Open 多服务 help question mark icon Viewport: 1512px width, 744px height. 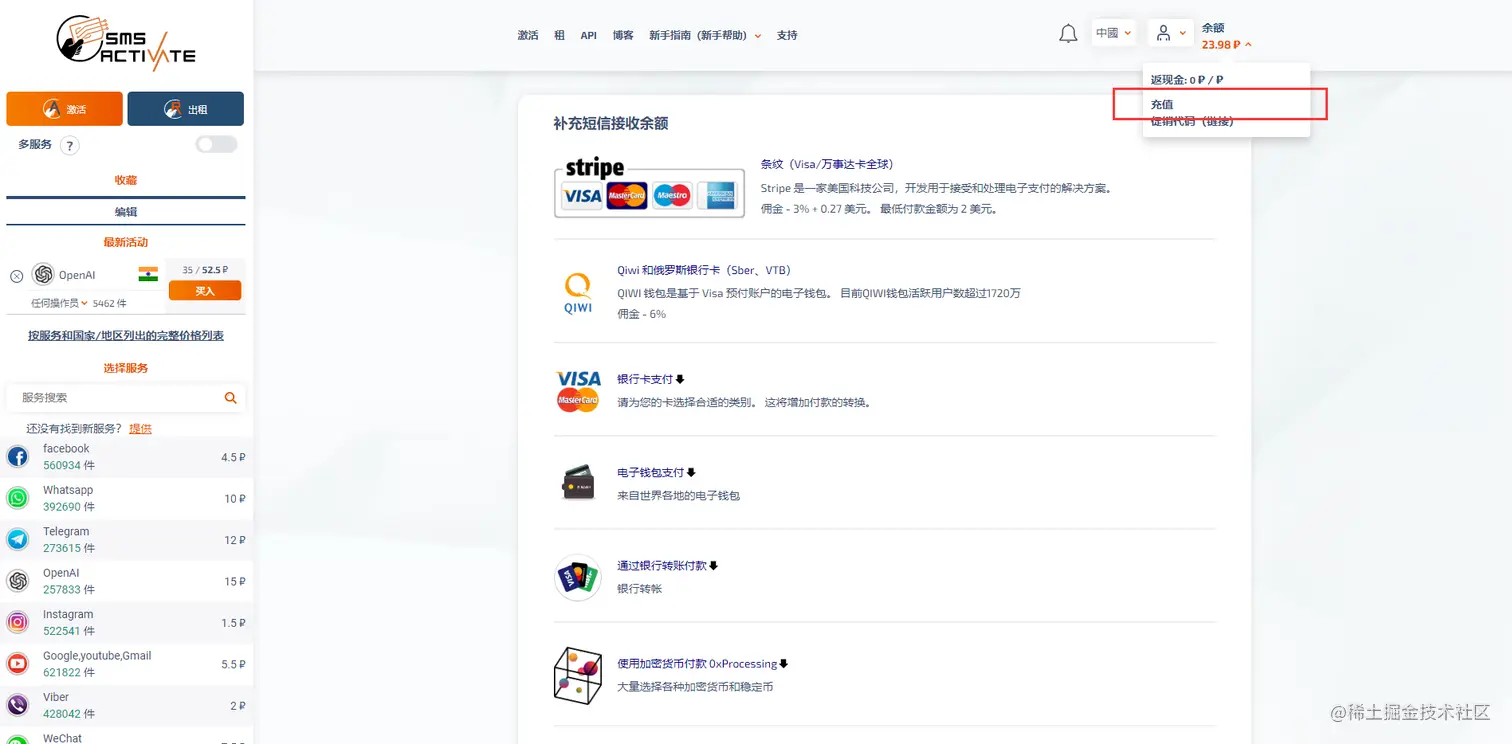[x=67, y=145]
